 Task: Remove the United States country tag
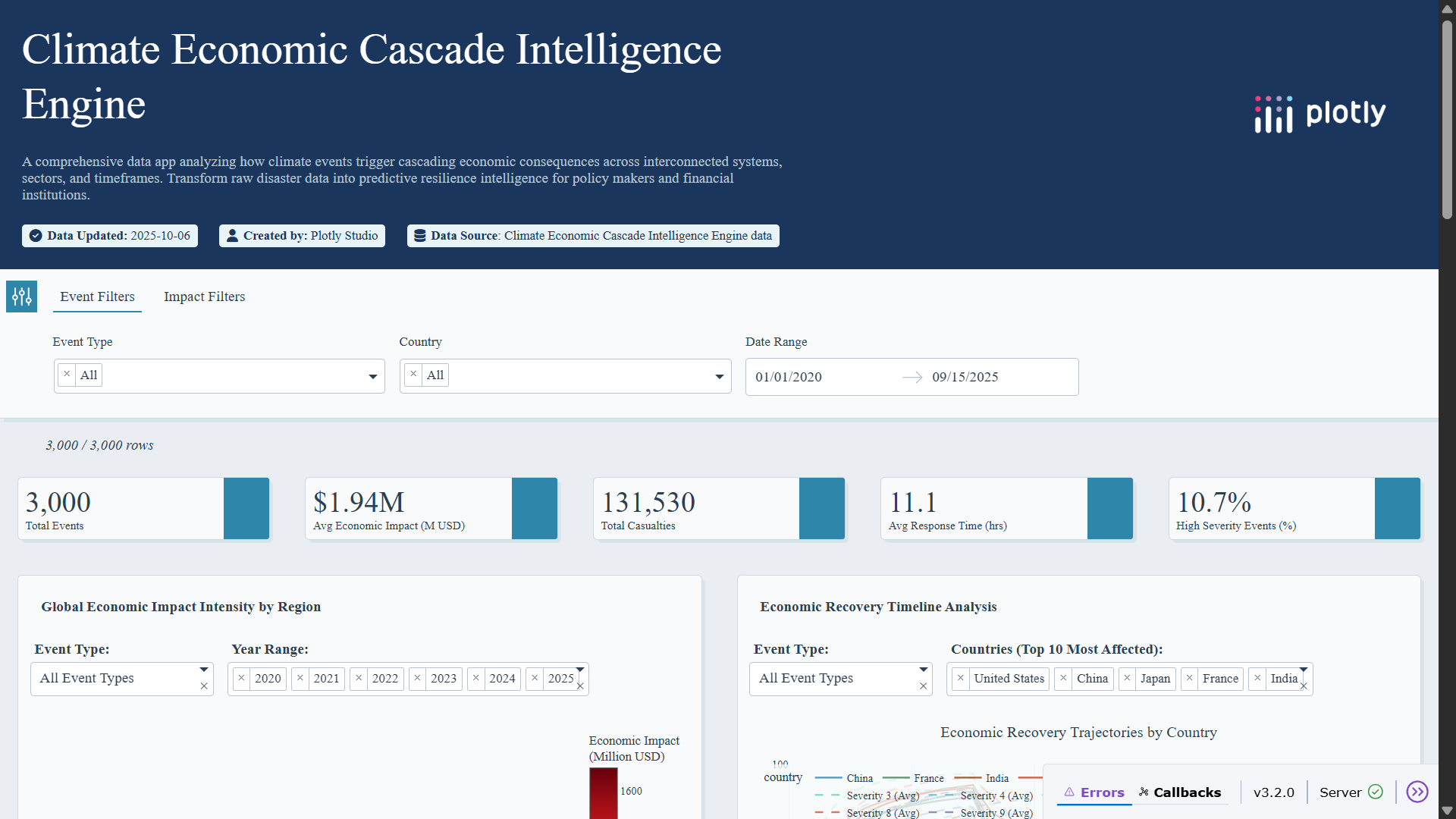tap(961, 678)
